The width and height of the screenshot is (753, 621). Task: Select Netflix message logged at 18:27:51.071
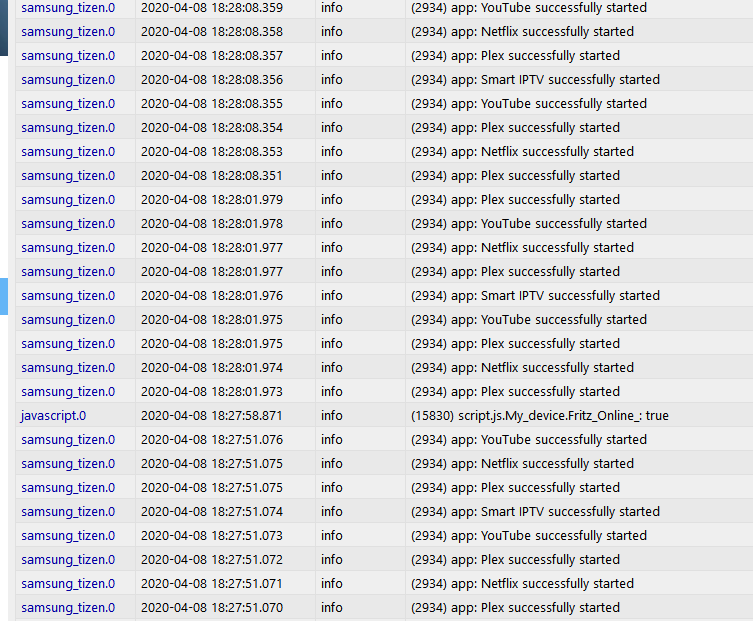tap(522, 584)
